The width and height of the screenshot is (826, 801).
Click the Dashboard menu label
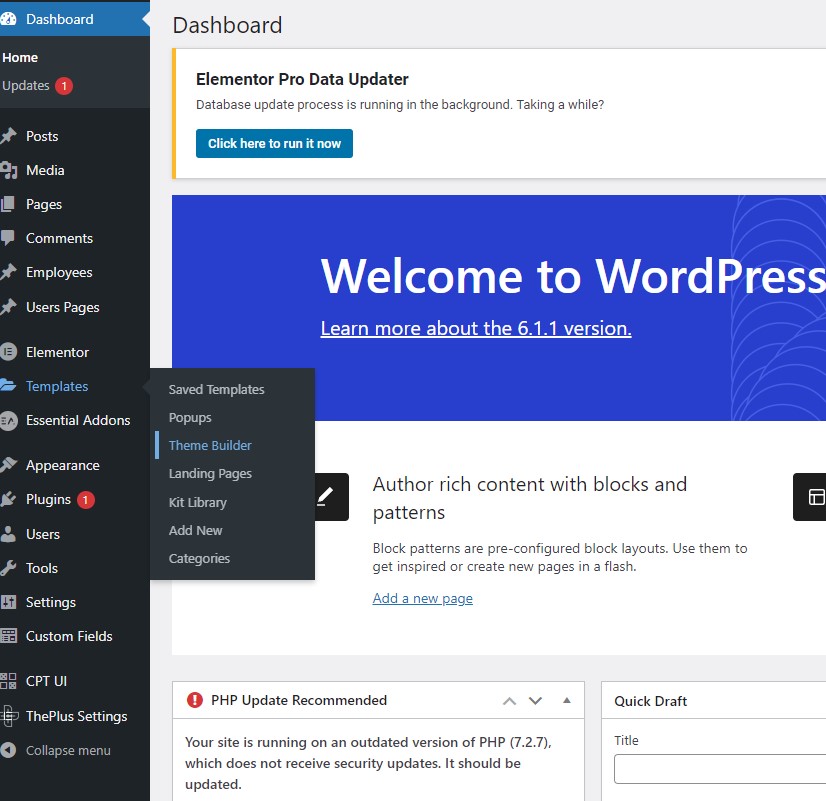[60, 19]
